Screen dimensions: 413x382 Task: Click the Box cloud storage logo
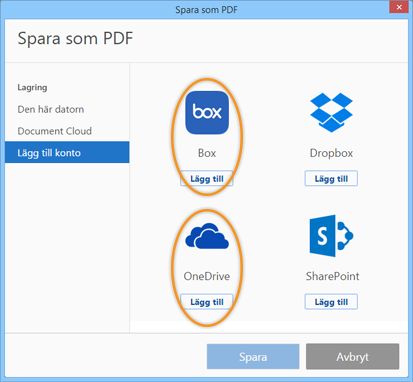click(x=207, y=113)
